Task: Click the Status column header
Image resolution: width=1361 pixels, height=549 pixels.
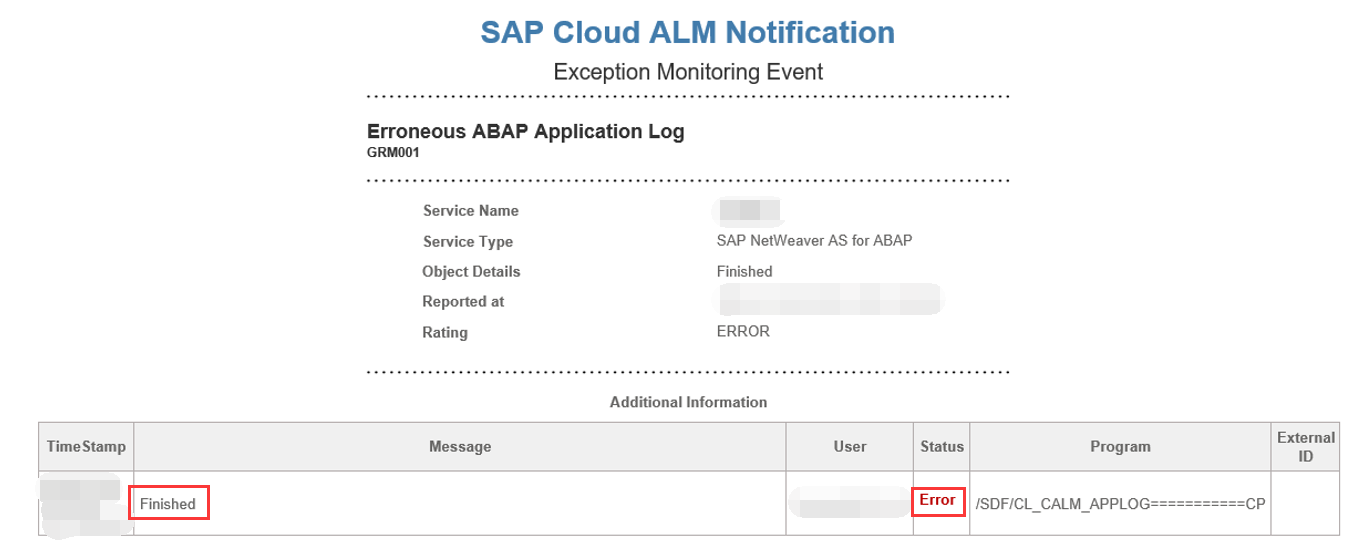Action: point(941,447)
